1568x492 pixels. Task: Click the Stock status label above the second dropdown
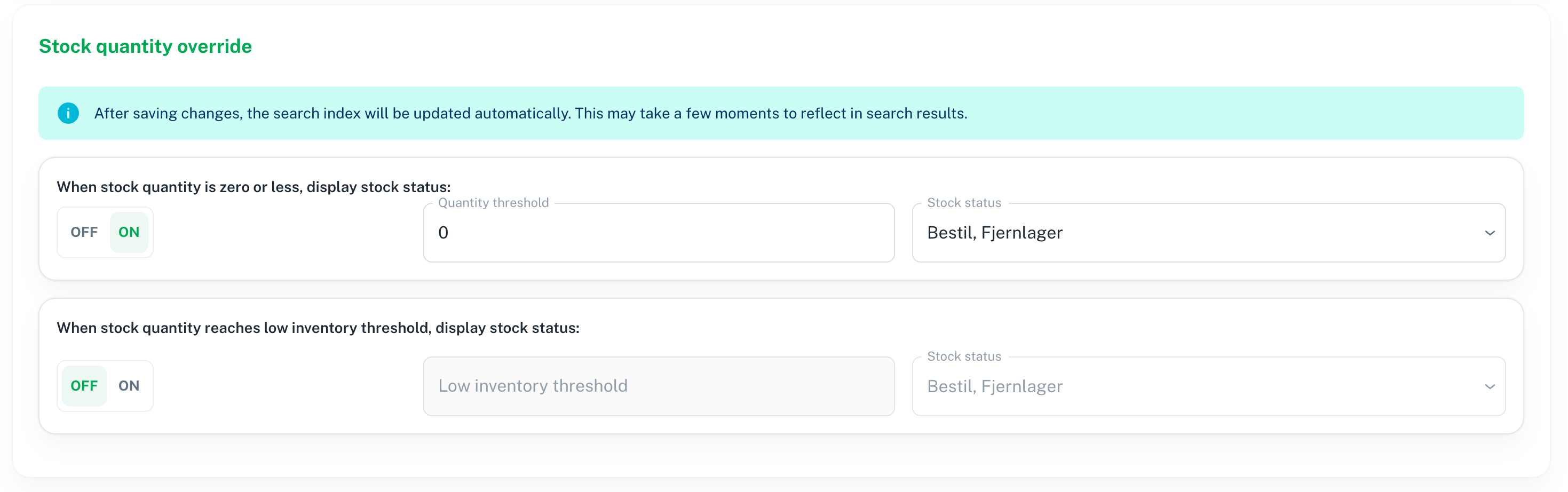[964, 356]
